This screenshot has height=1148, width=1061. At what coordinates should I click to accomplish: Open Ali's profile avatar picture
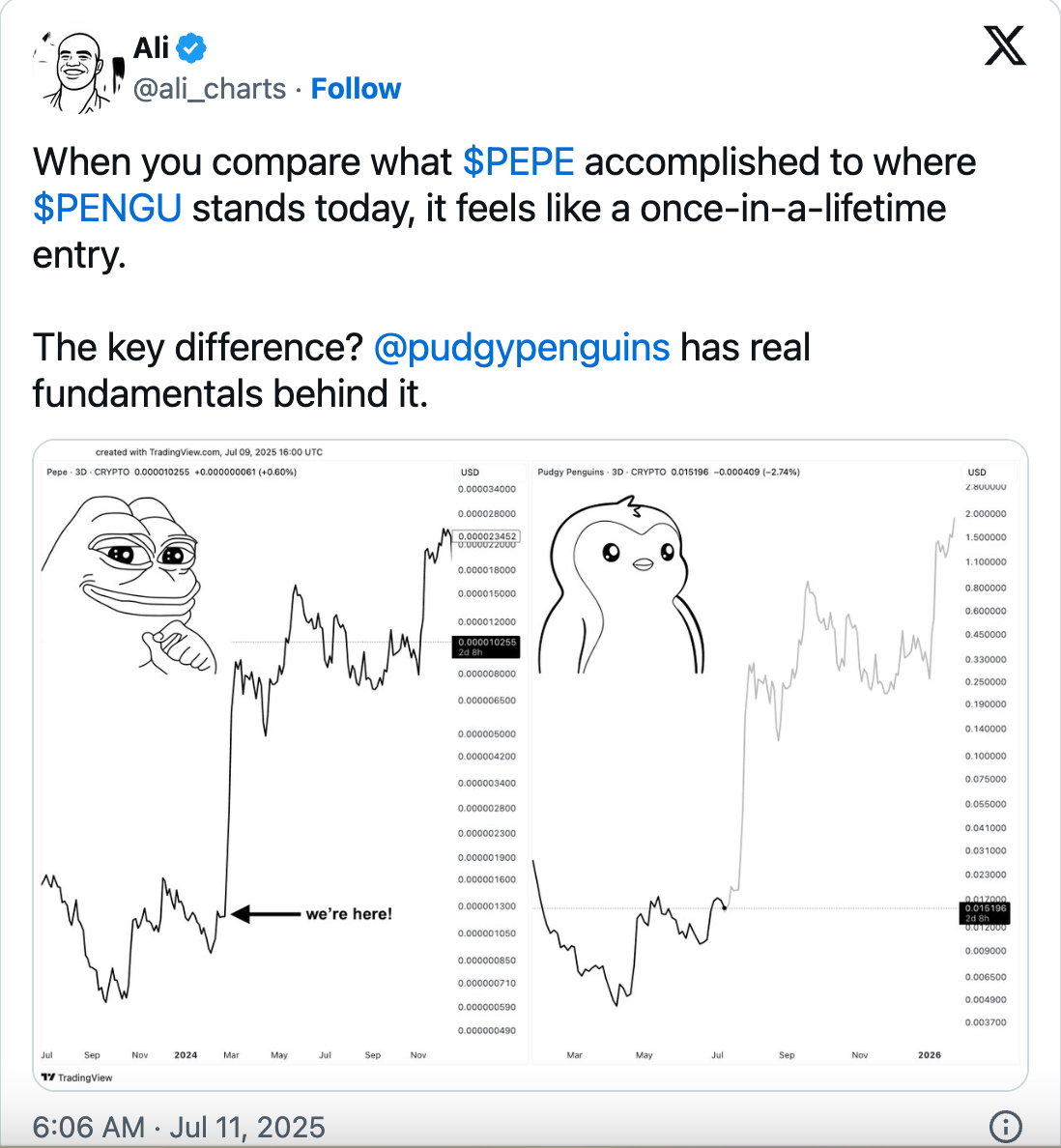coord(76,69)
